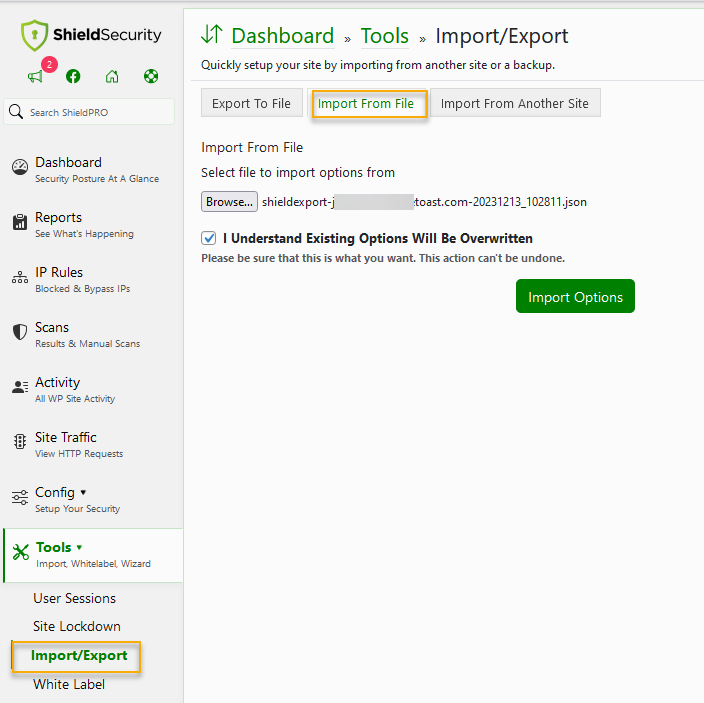Click the green Import Options button
704x703 pixels.
(575, 296)
